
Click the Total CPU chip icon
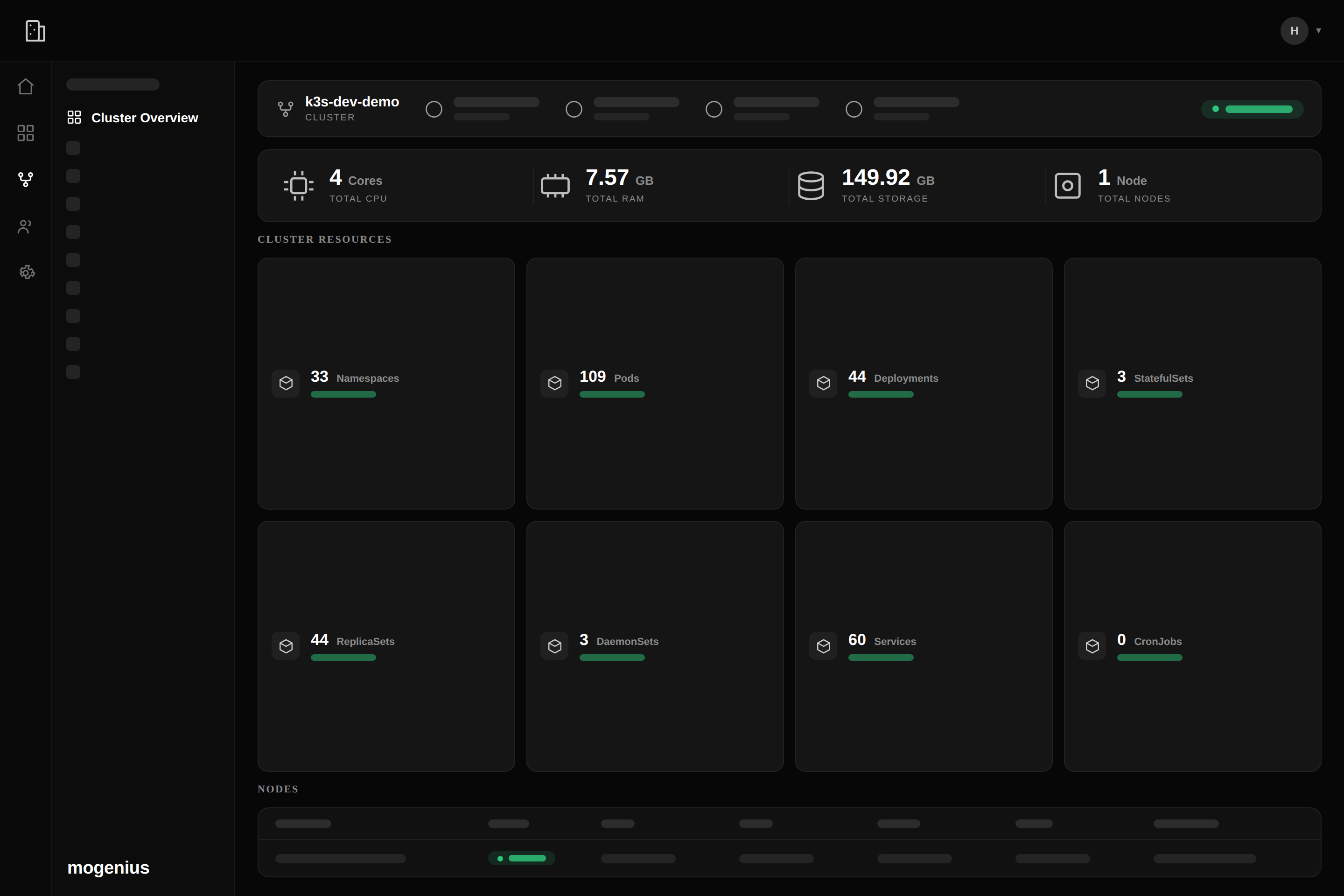[x=298, y=186]
